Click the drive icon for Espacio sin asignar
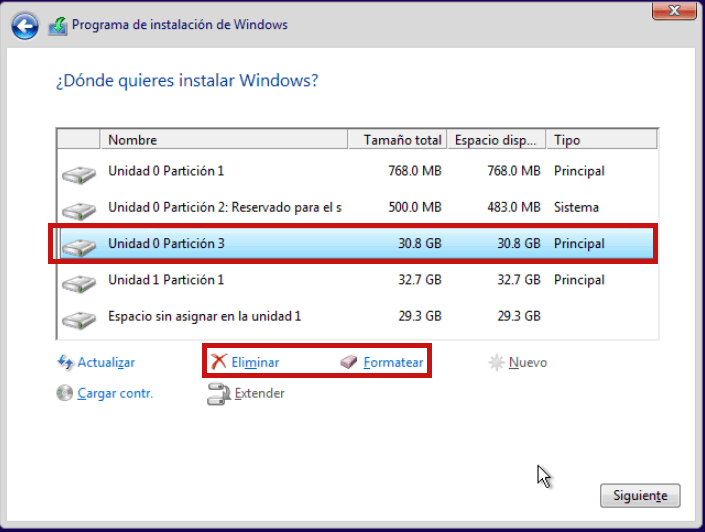 (x=79, y=319)
